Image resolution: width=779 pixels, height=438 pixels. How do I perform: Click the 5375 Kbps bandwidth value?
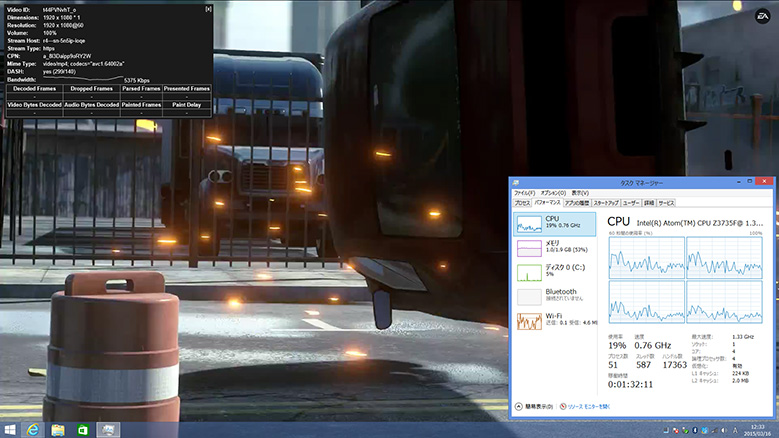point(137,80)
